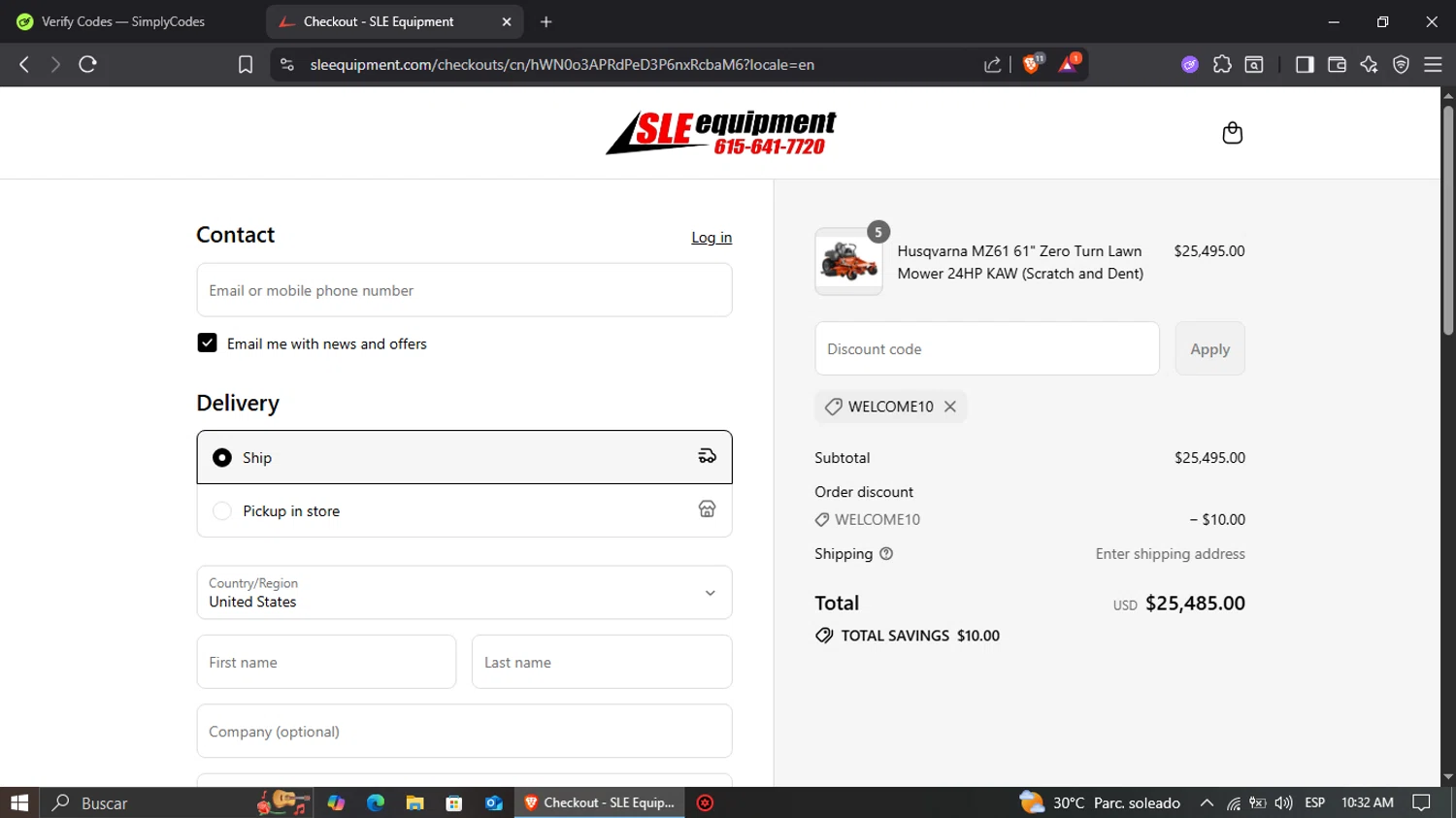Open File Explorer from taskbar
This screenshot has width=1456, height=818.
pyautogui.click(x=414, y=802)
